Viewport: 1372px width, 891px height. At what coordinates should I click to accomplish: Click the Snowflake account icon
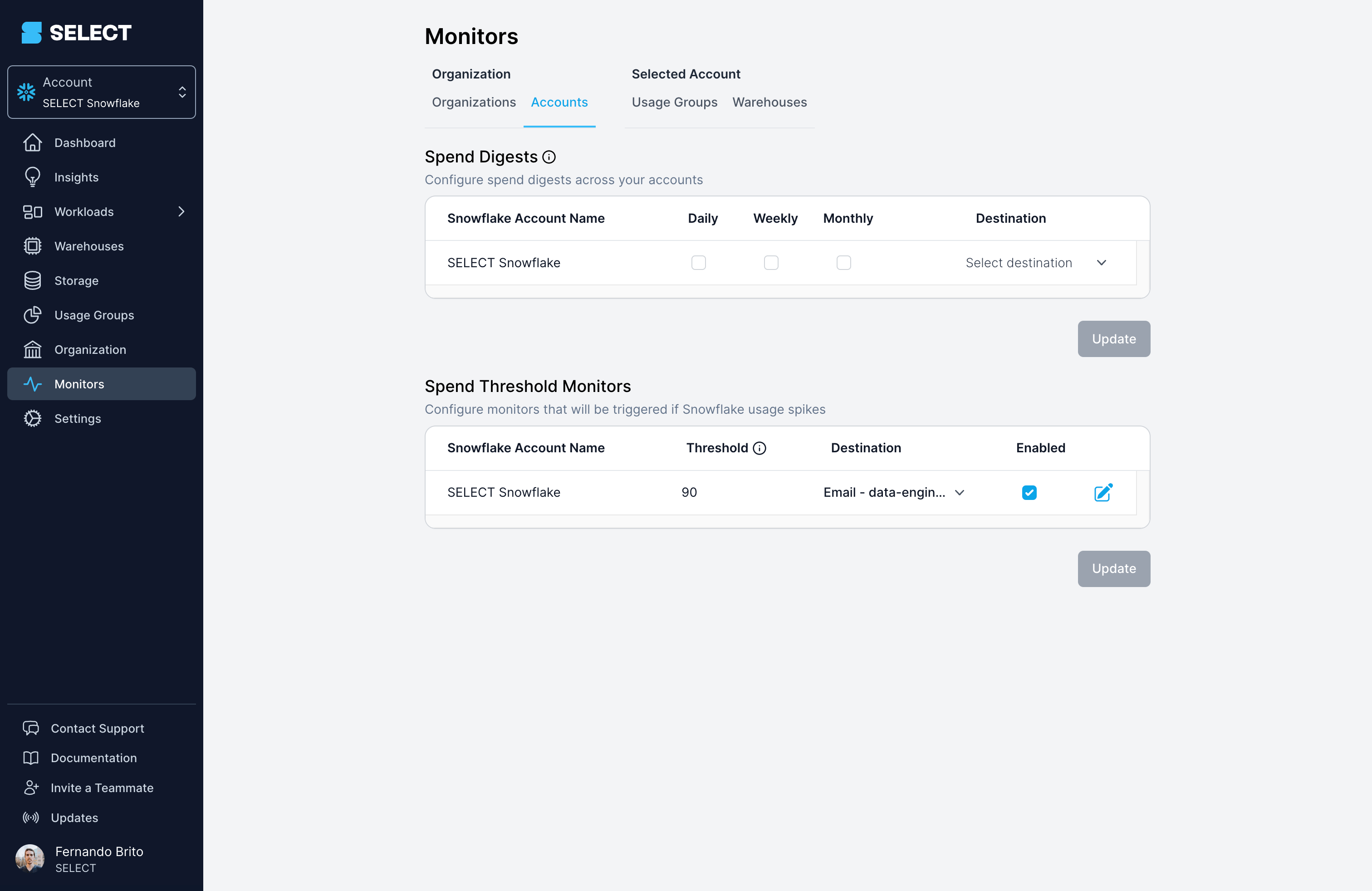click(26, 92)
